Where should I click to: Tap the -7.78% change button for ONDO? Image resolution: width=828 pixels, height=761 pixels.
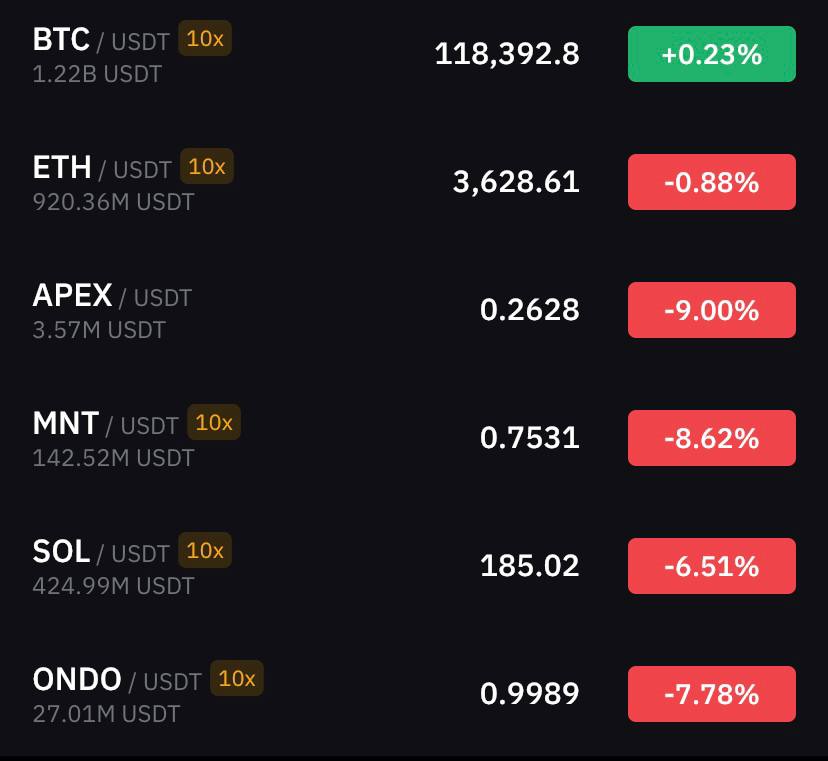point(711,694)
